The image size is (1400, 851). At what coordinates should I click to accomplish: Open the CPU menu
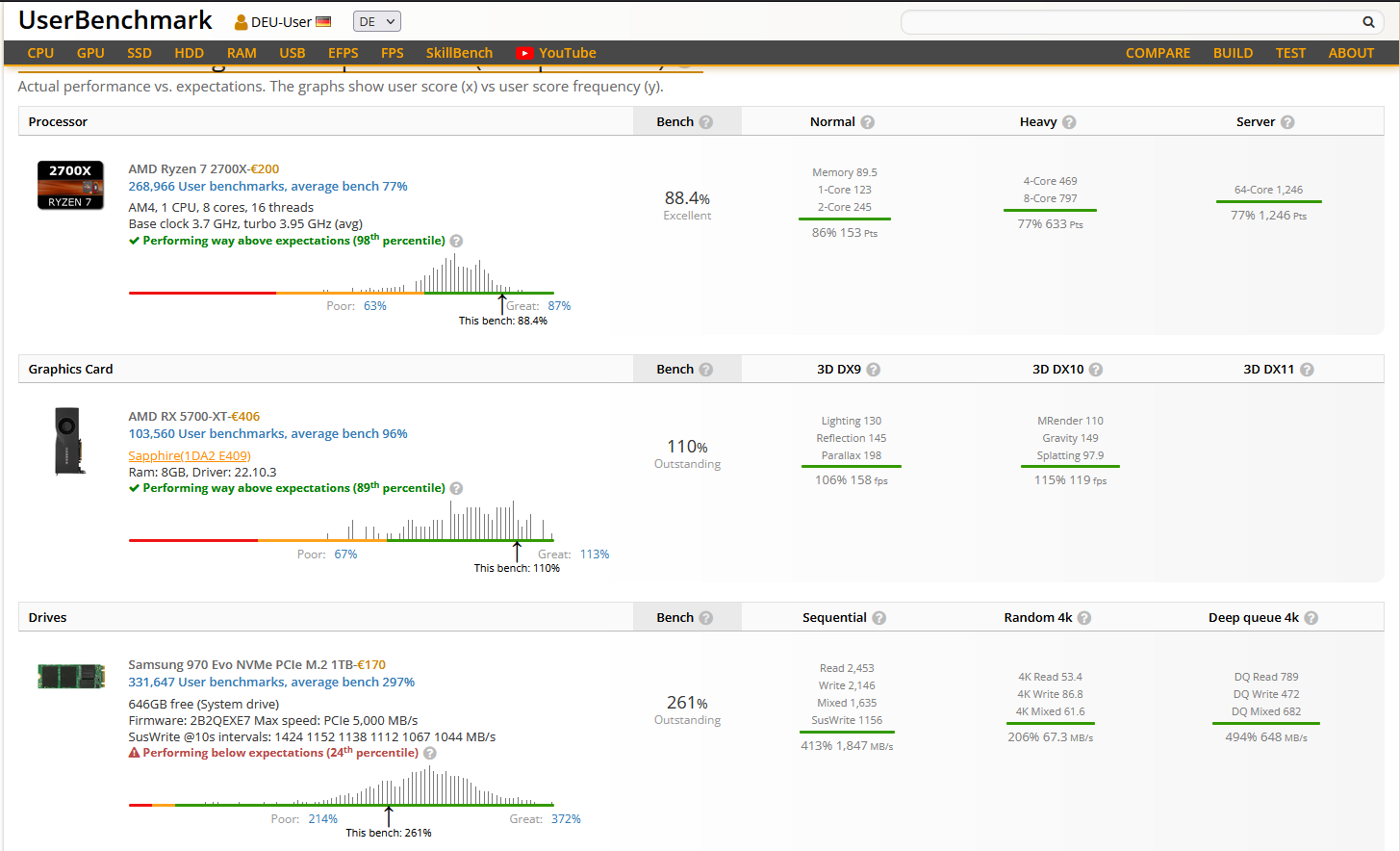pyautogui.click(x=40, y=53)
